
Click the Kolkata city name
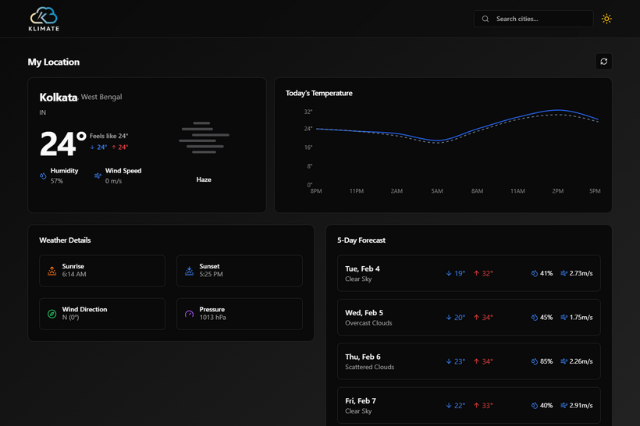(58, 97)
